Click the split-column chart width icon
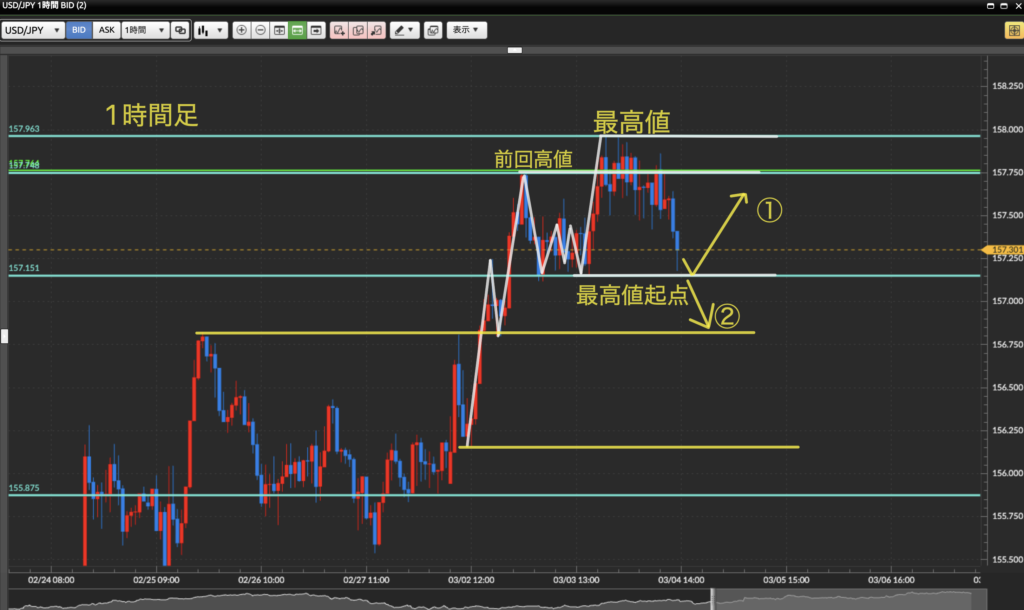The width and height of the screenshot is (1024, 610). (x=279, y=31)
